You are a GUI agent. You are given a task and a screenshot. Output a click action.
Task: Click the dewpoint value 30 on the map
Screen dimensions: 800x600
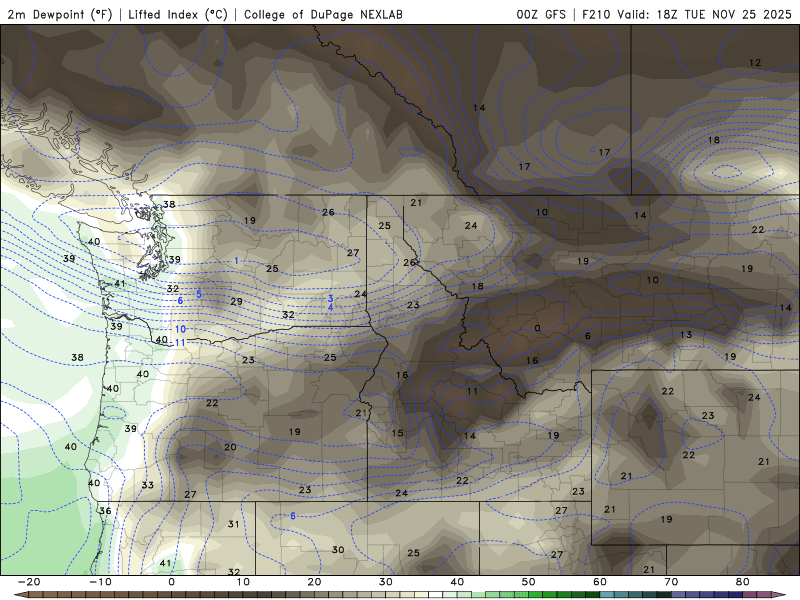point(338,550)
